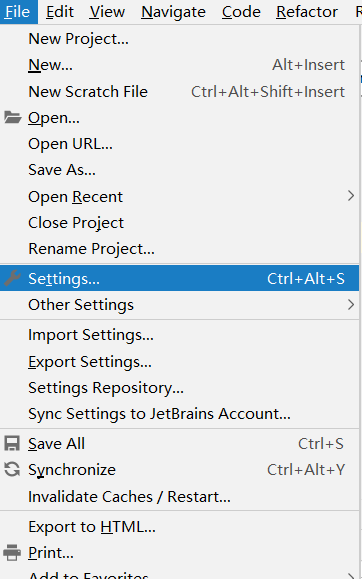Click the printer icon beside Print
Viewport: 362px width, 579px height.
pos(12,553)
